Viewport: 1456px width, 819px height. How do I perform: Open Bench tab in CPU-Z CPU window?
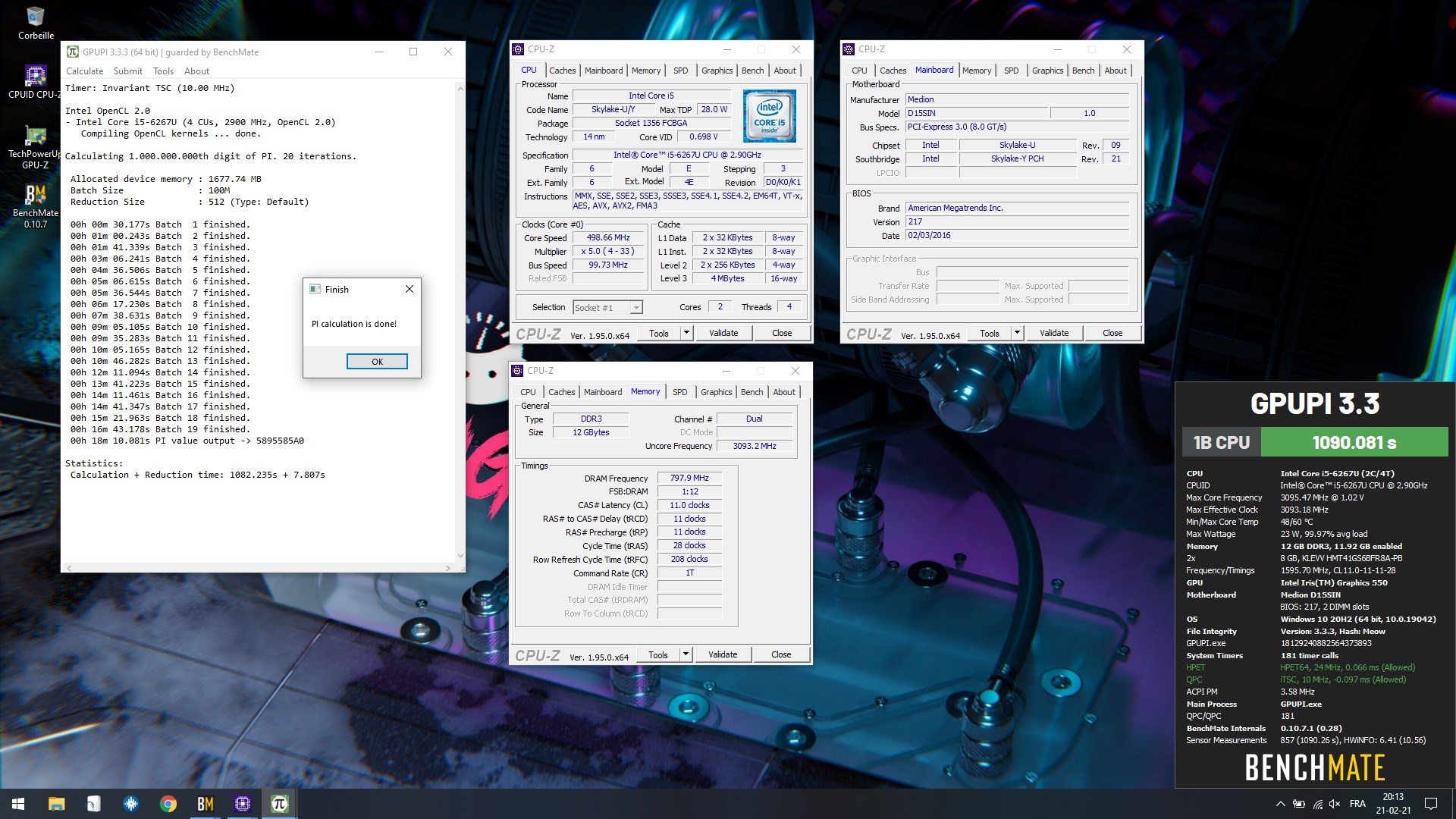(752, 71)
